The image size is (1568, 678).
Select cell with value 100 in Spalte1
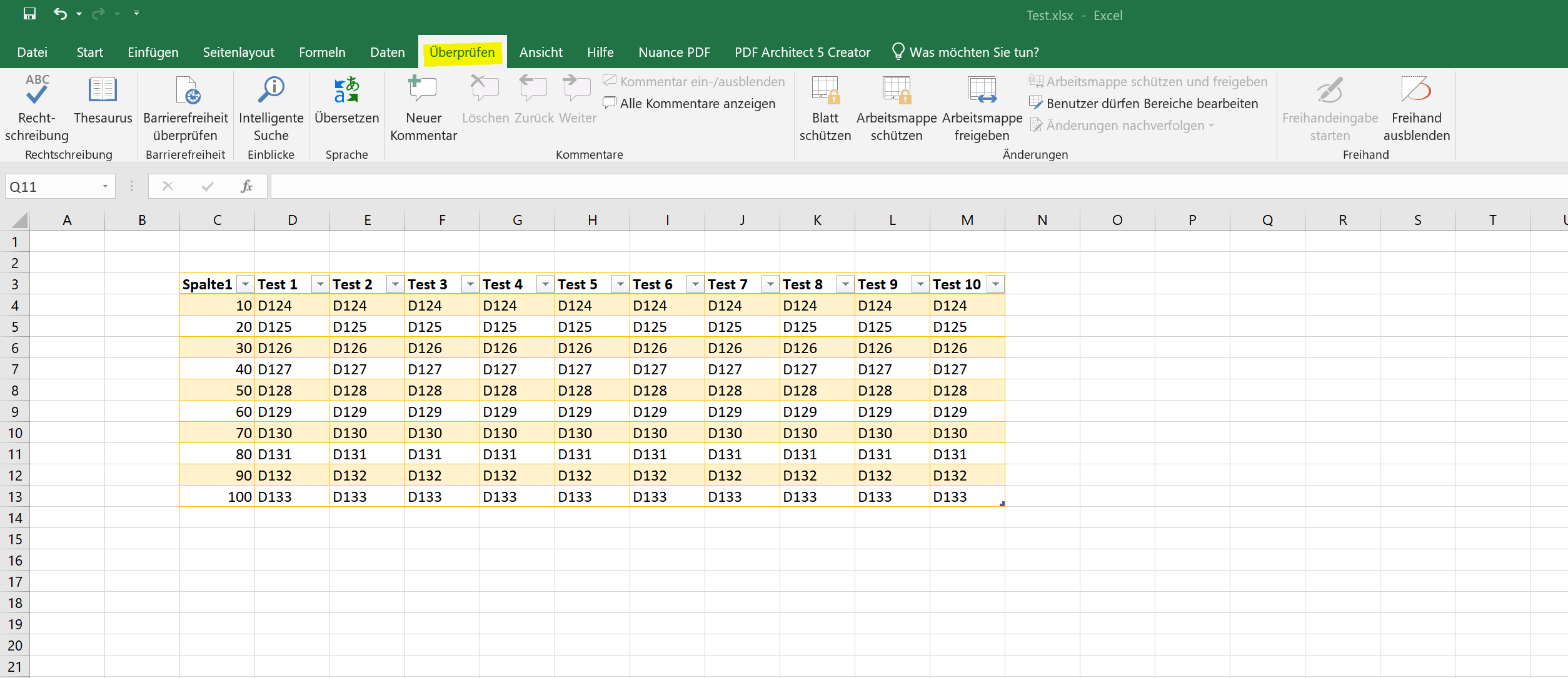pyautogui.click(x=217, y=497)
